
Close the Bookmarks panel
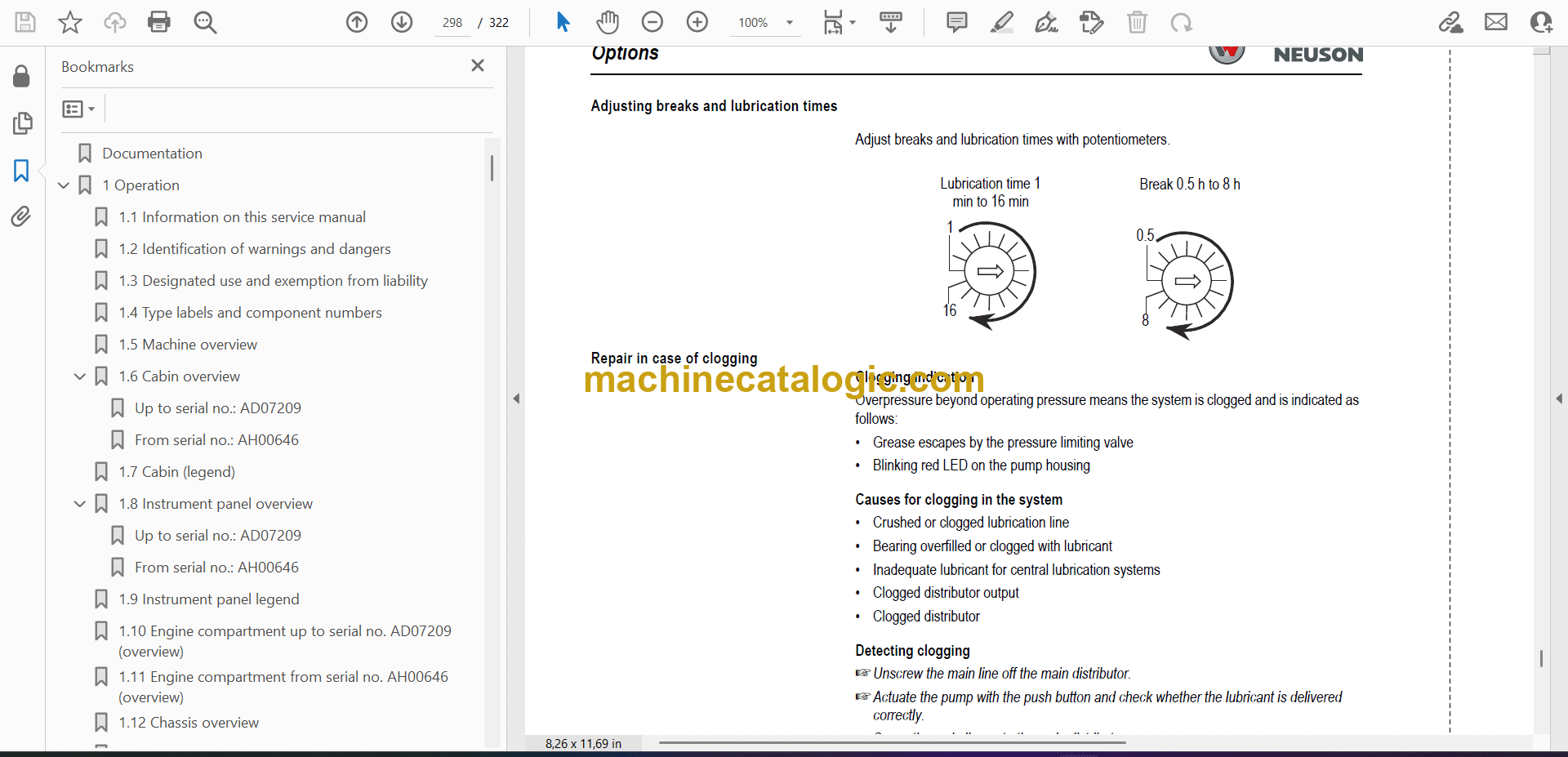click(478, 65)
